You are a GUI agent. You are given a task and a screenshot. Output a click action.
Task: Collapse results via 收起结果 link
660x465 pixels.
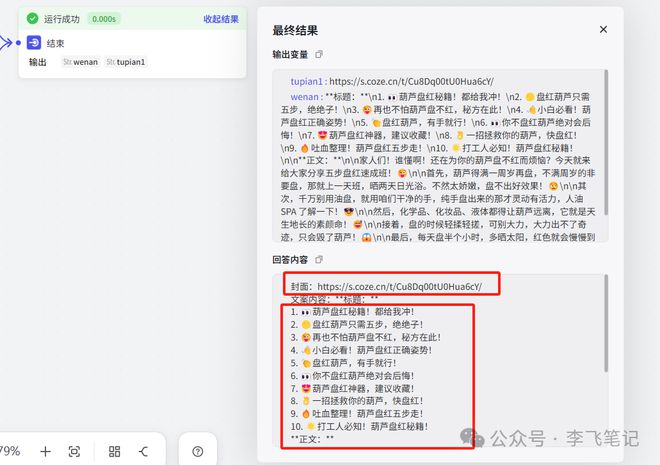[221, 19]
